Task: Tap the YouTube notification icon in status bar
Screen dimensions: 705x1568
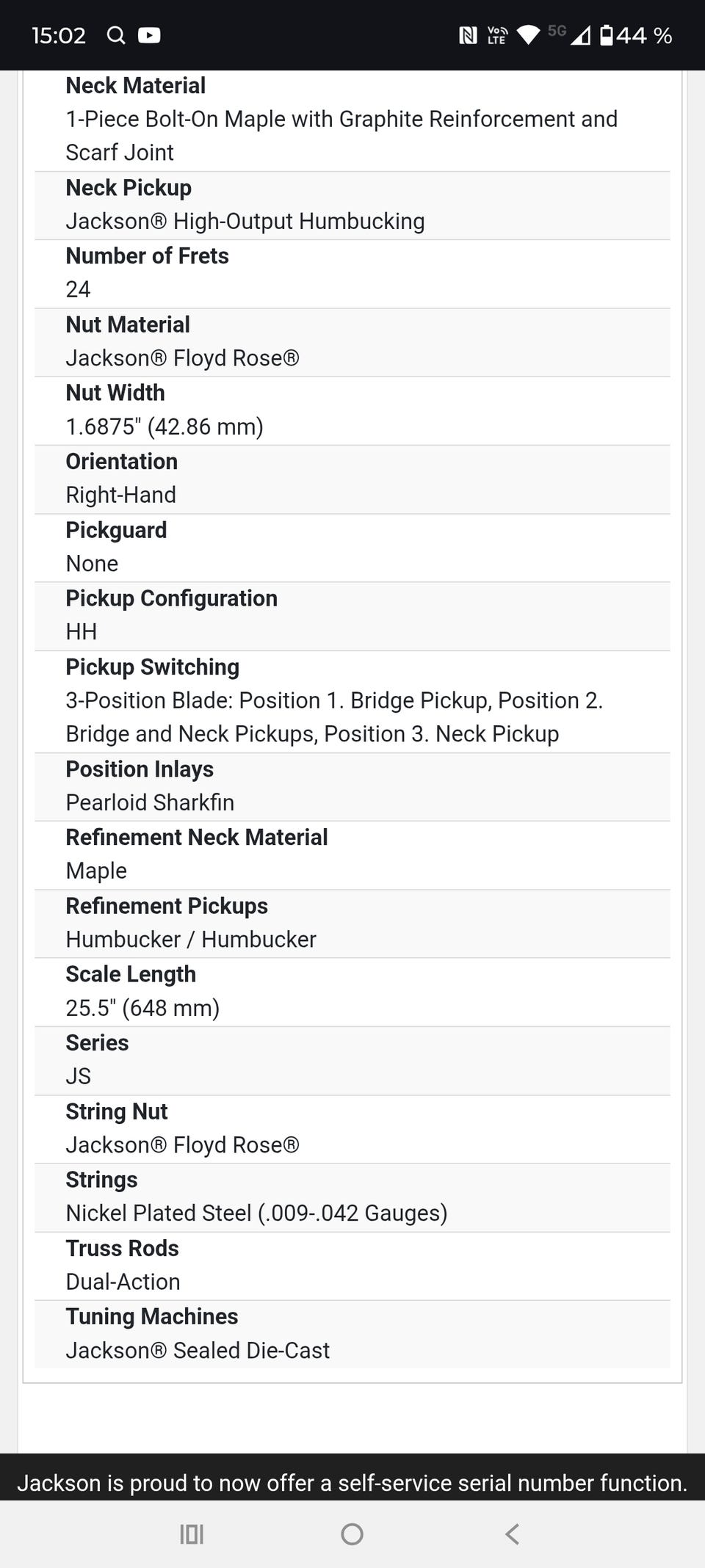Action: 149,35
